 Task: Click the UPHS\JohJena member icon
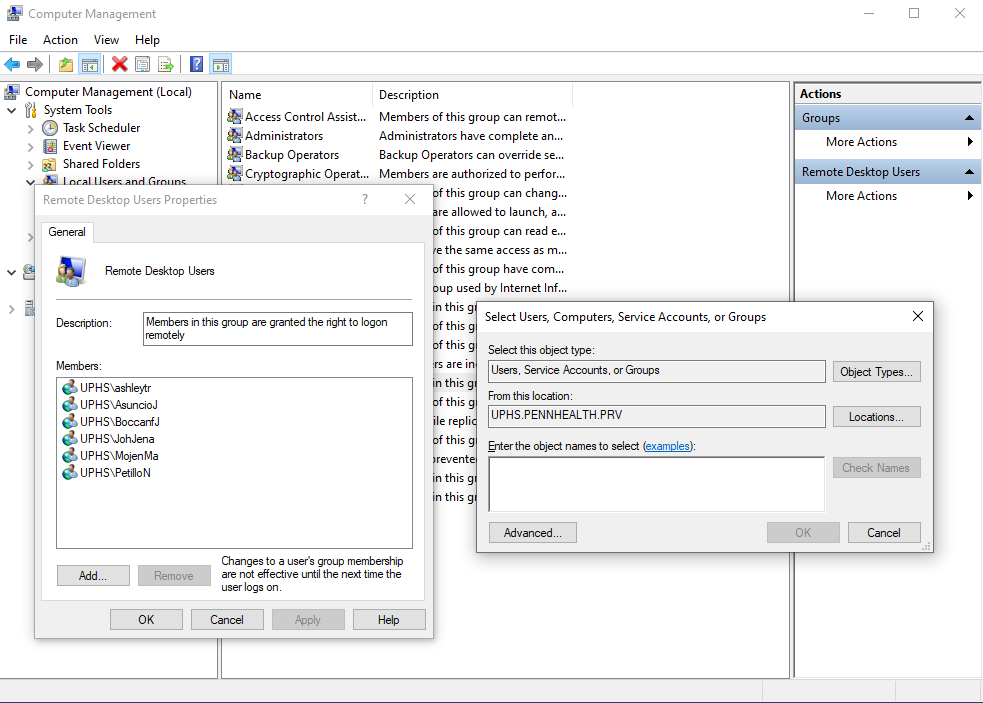(70, 438)
